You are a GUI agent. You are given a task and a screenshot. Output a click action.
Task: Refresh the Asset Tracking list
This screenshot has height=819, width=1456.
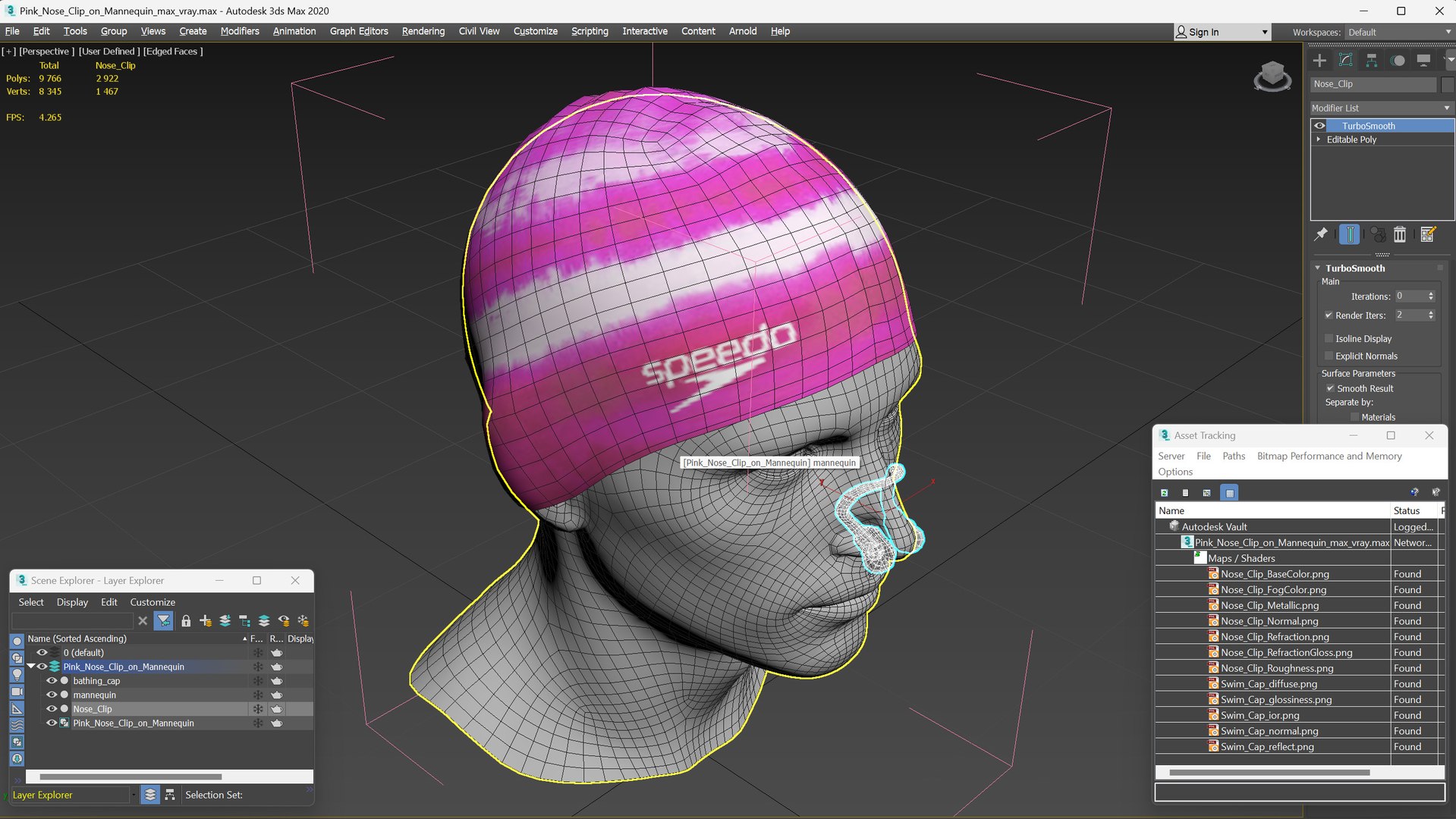click(1164, 493)
